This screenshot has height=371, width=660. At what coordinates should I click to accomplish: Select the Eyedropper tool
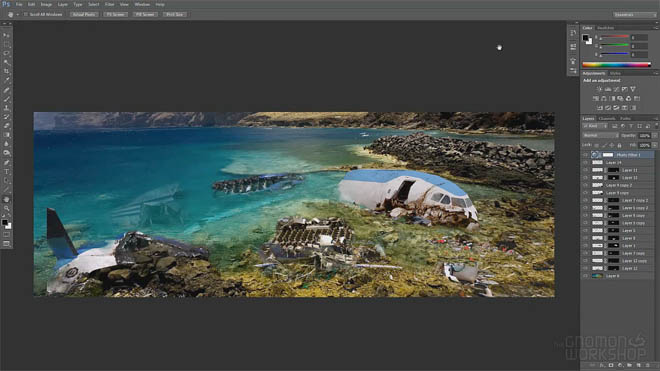(x=6, y=80)
